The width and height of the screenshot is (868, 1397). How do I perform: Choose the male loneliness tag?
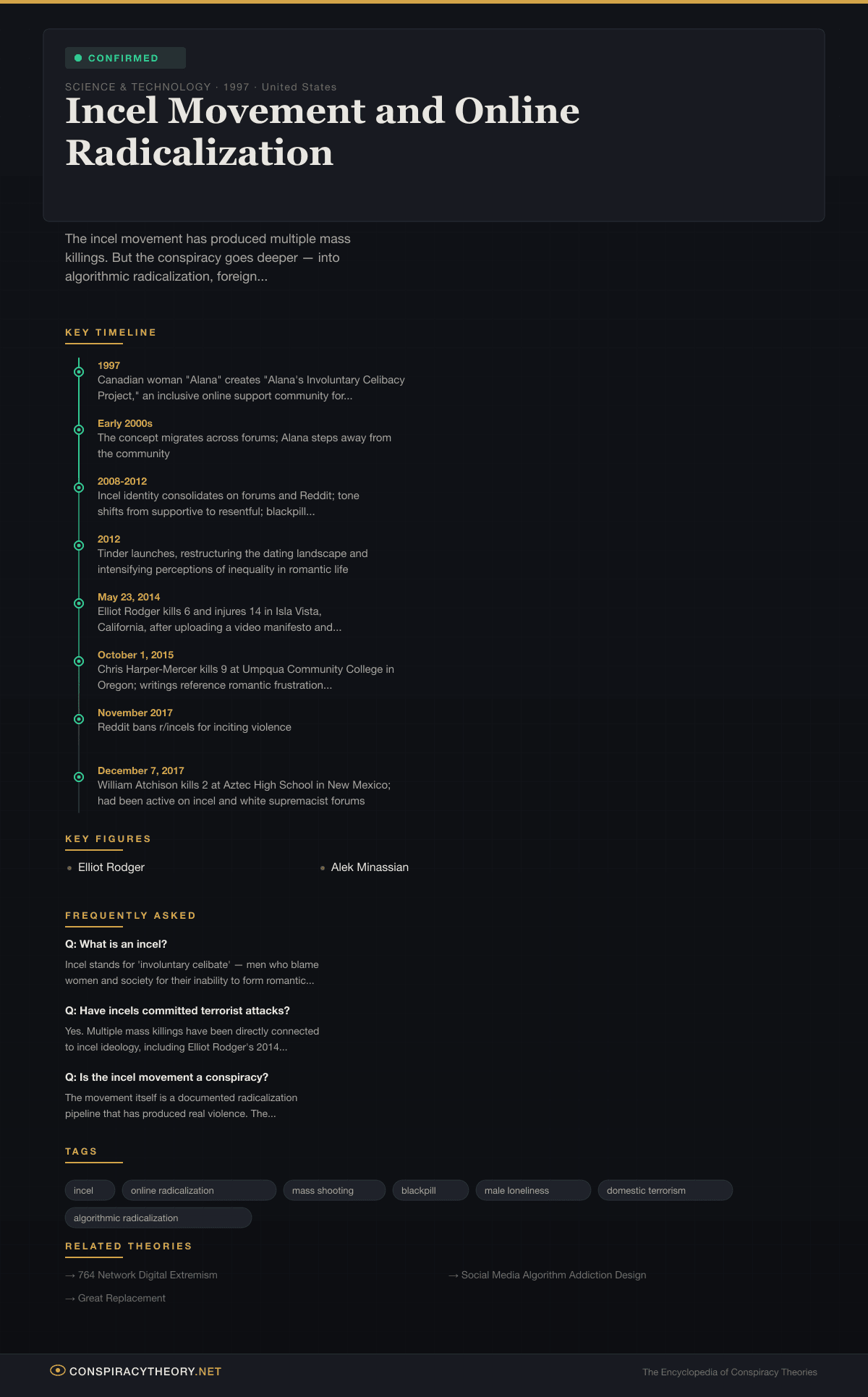coord(533,1190)
